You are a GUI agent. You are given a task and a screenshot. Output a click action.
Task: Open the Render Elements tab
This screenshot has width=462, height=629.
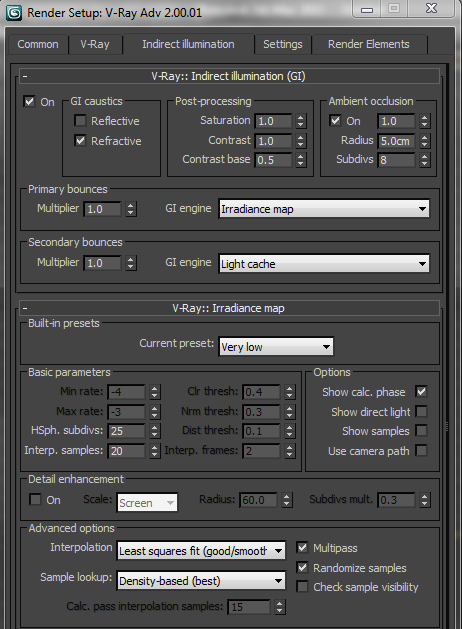(x=369, y=44)
